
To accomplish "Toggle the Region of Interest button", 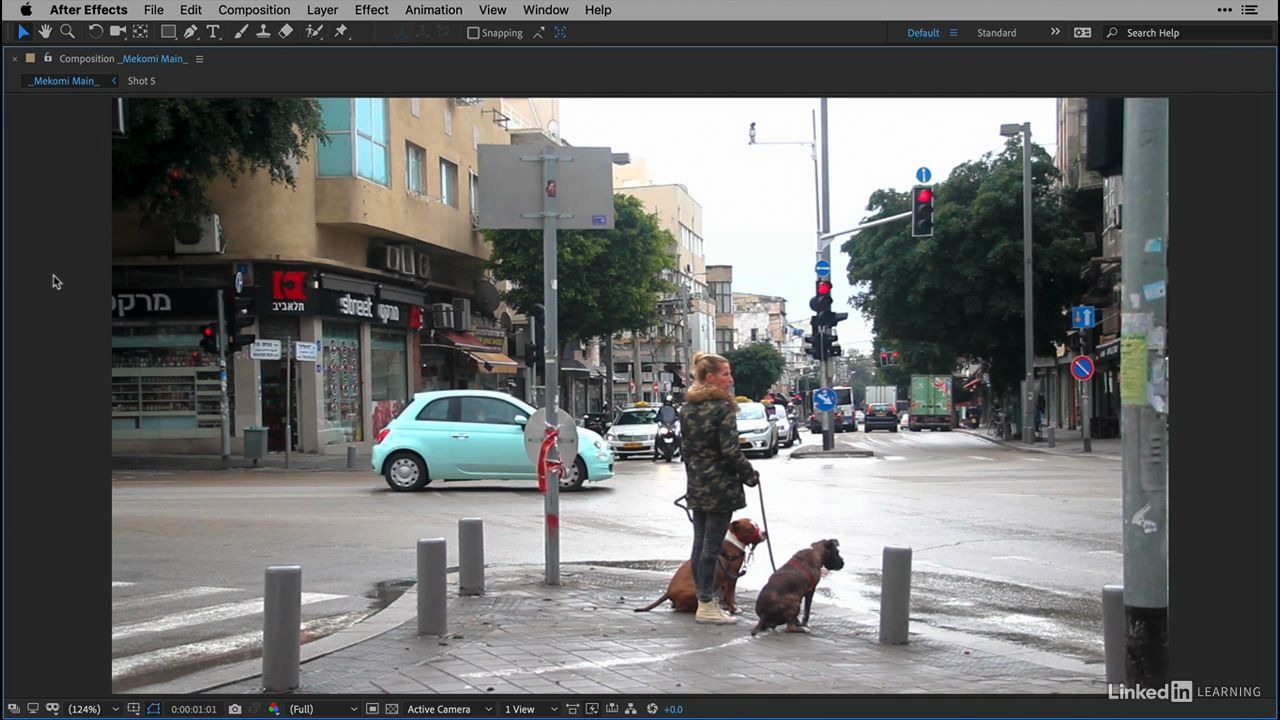I will pos(372,709).
